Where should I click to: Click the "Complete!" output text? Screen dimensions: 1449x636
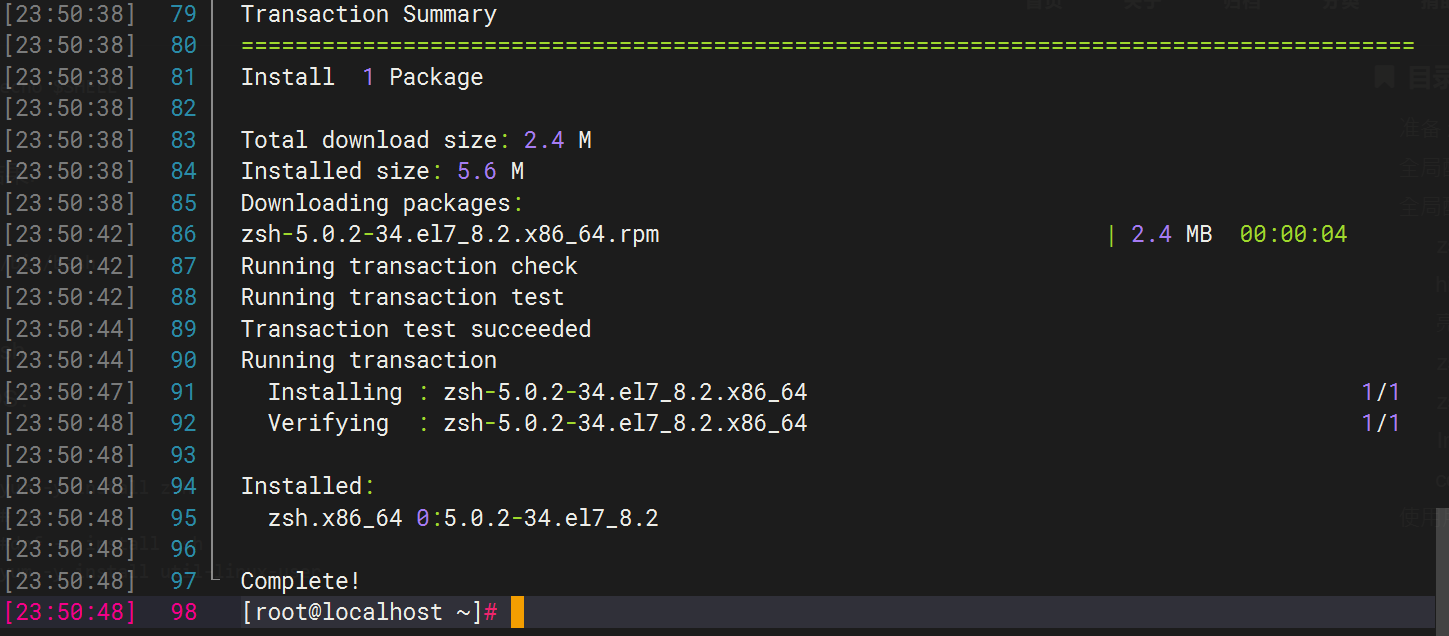pos(300,581)
